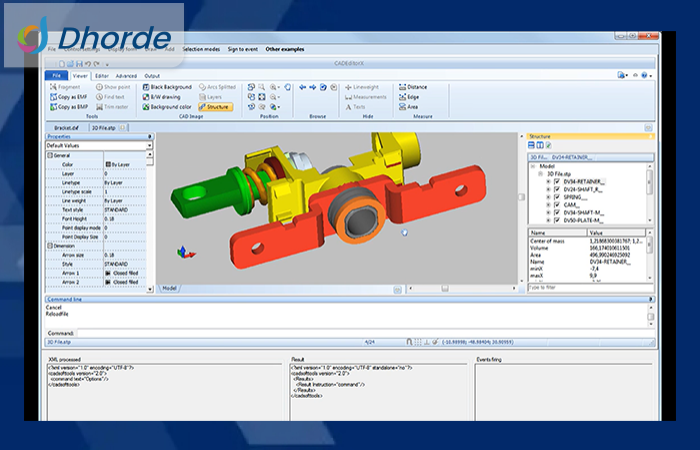
Task: Click the Copy as BMP icon
Action: pyautogui.click(x=51, y=107)
